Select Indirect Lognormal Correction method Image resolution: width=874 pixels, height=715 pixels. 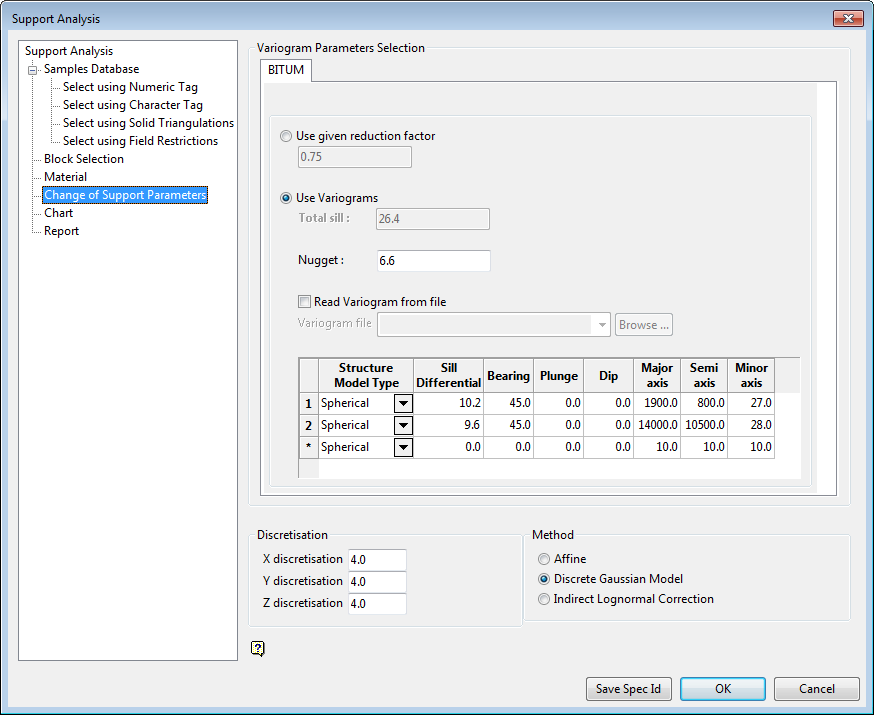[x=544, y=599]
